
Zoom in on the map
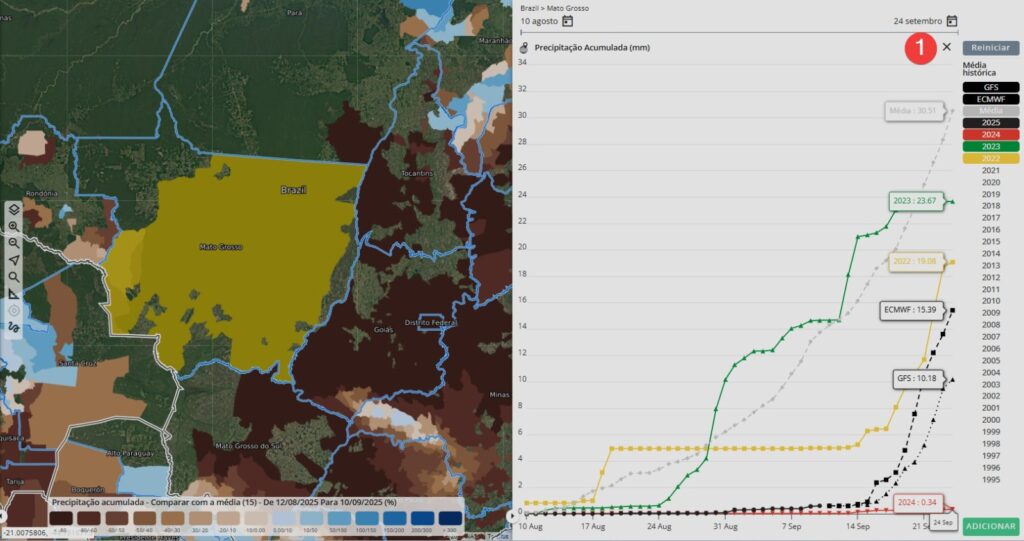pyautogui.click(x=13, y=227)
